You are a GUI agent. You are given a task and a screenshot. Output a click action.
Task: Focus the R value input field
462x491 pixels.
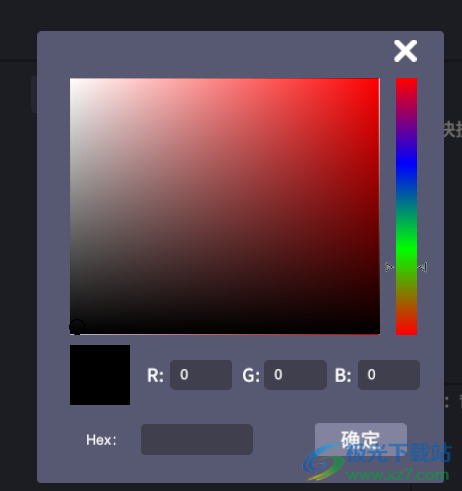(201, 375)
